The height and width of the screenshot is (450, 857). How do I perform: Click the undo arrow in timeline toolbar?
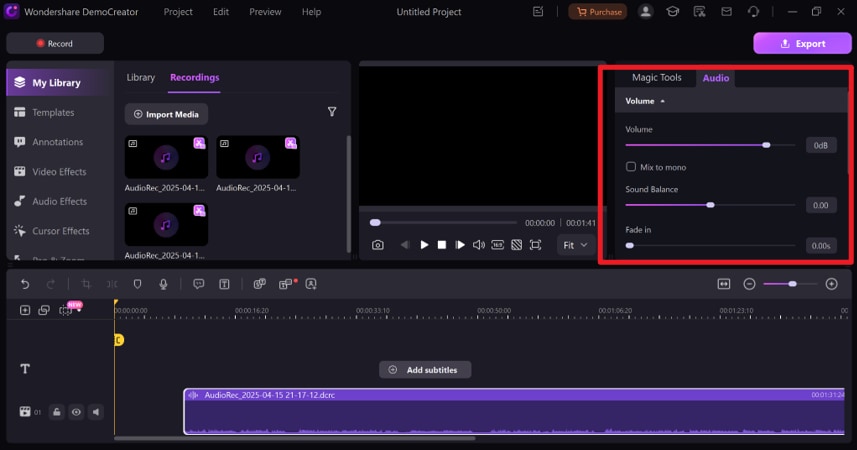click(25, 284)
